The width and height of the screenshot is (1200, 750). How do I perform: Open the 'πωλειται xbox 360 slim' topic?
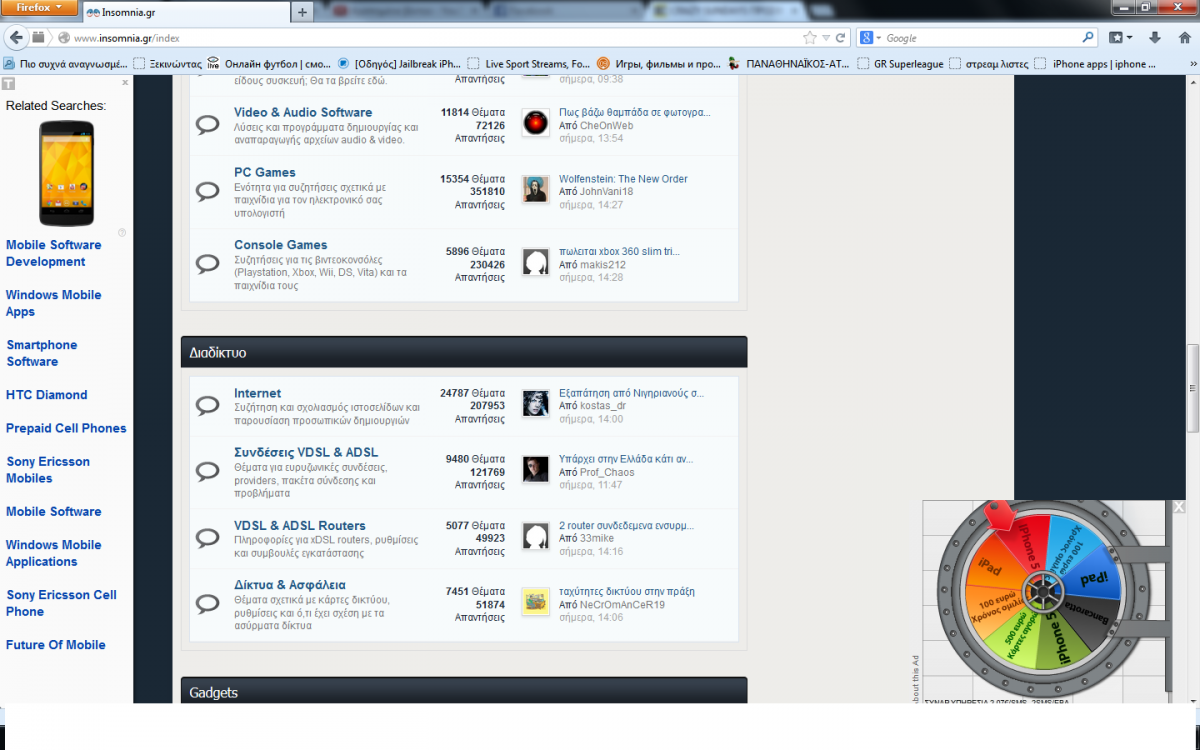[619, 251]
